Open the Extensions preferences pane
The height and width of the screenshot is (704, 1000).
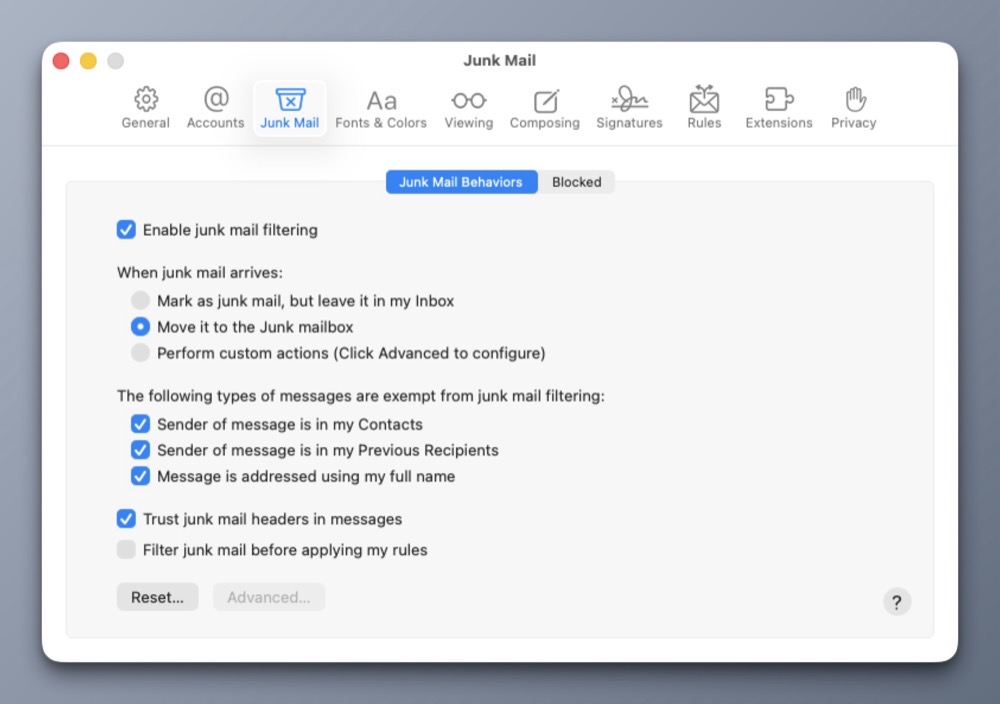click(779, 108)
